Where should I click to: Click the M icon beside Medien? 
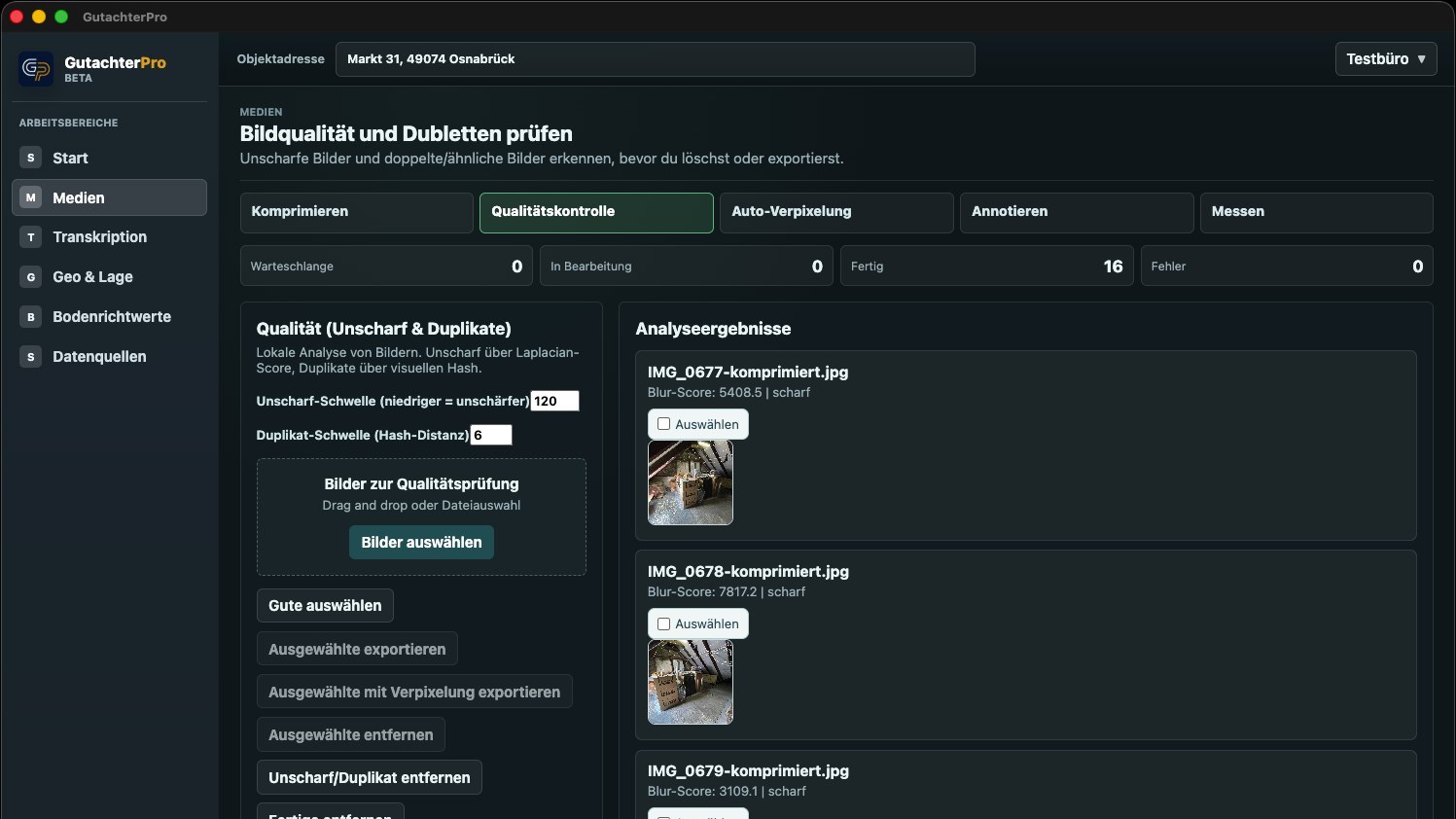click(x=31, y=197)
